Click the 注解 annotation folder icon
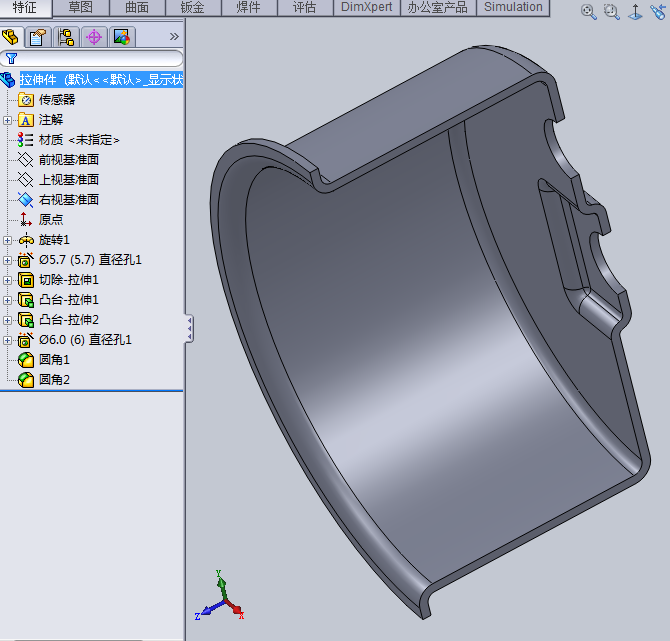The width and height of the screenshot is (670, 641). (26, 120)
